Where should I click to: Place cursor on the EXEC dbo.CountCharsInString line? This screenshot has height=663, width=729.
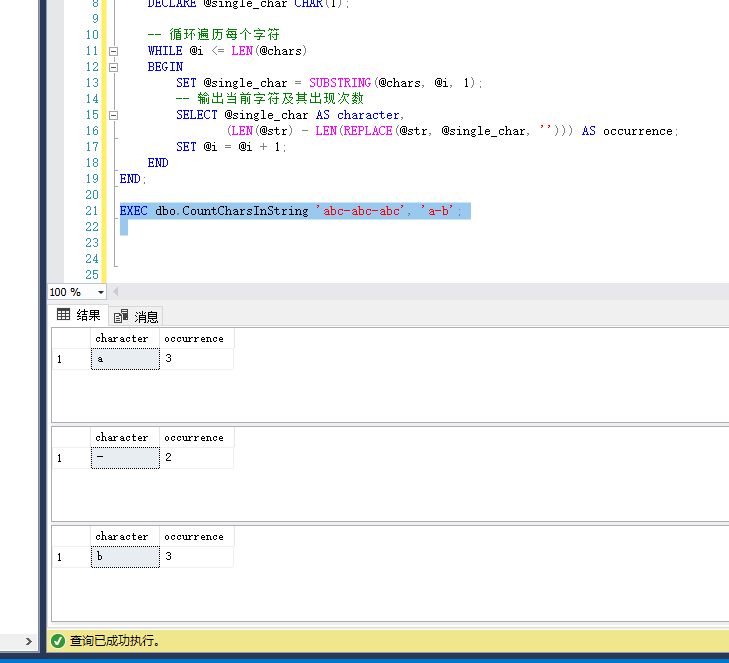[x=290, y=211]
